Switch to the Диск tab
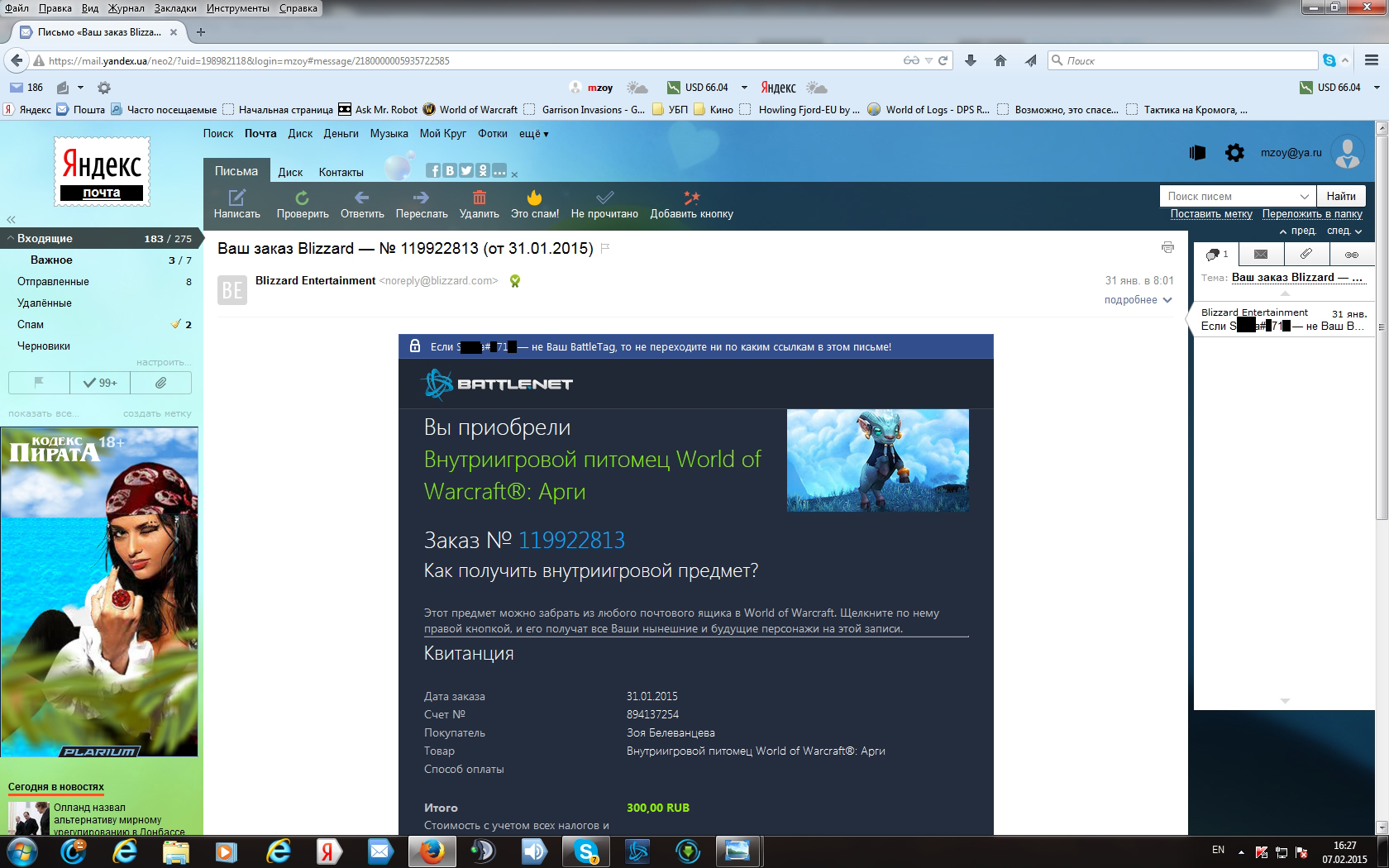 coord(290,172)
